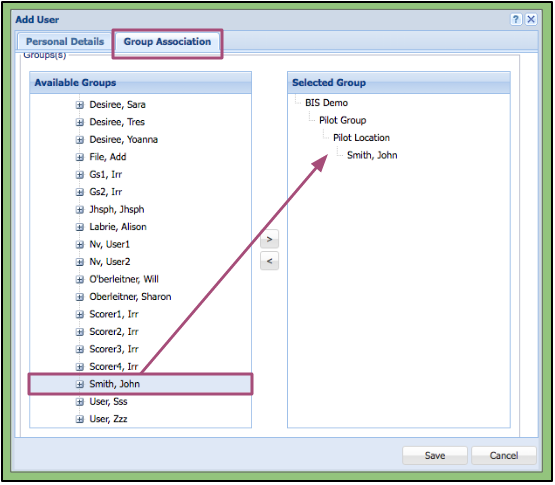555x485 pixels.
Task: Expand the File, Add node
Action: click(80, 157)
